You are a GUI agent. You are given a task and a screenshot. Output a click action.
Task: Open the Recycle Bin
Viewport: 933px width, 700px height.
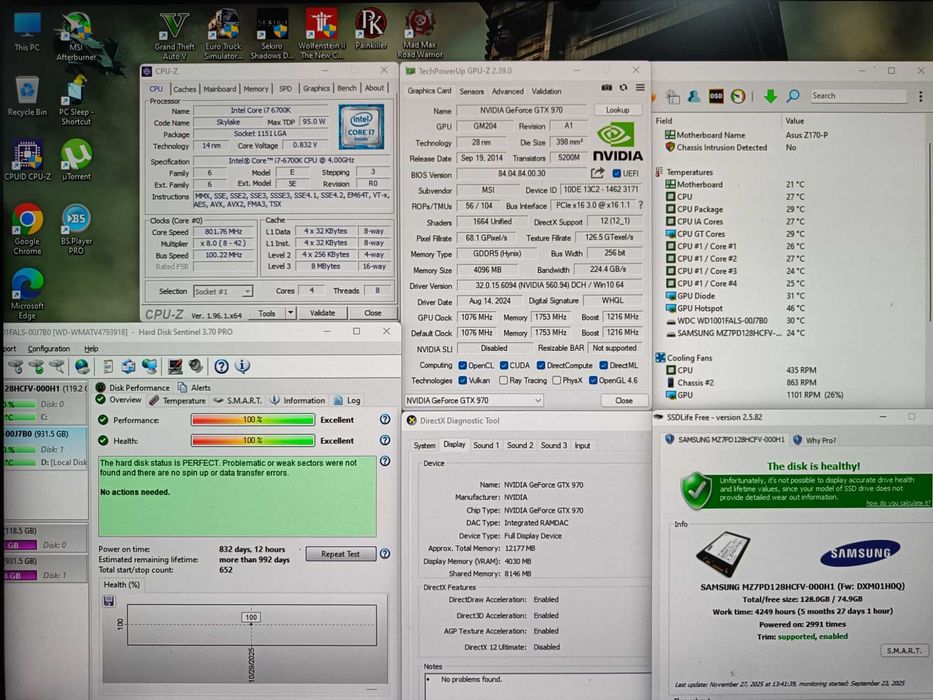point(27,96)
